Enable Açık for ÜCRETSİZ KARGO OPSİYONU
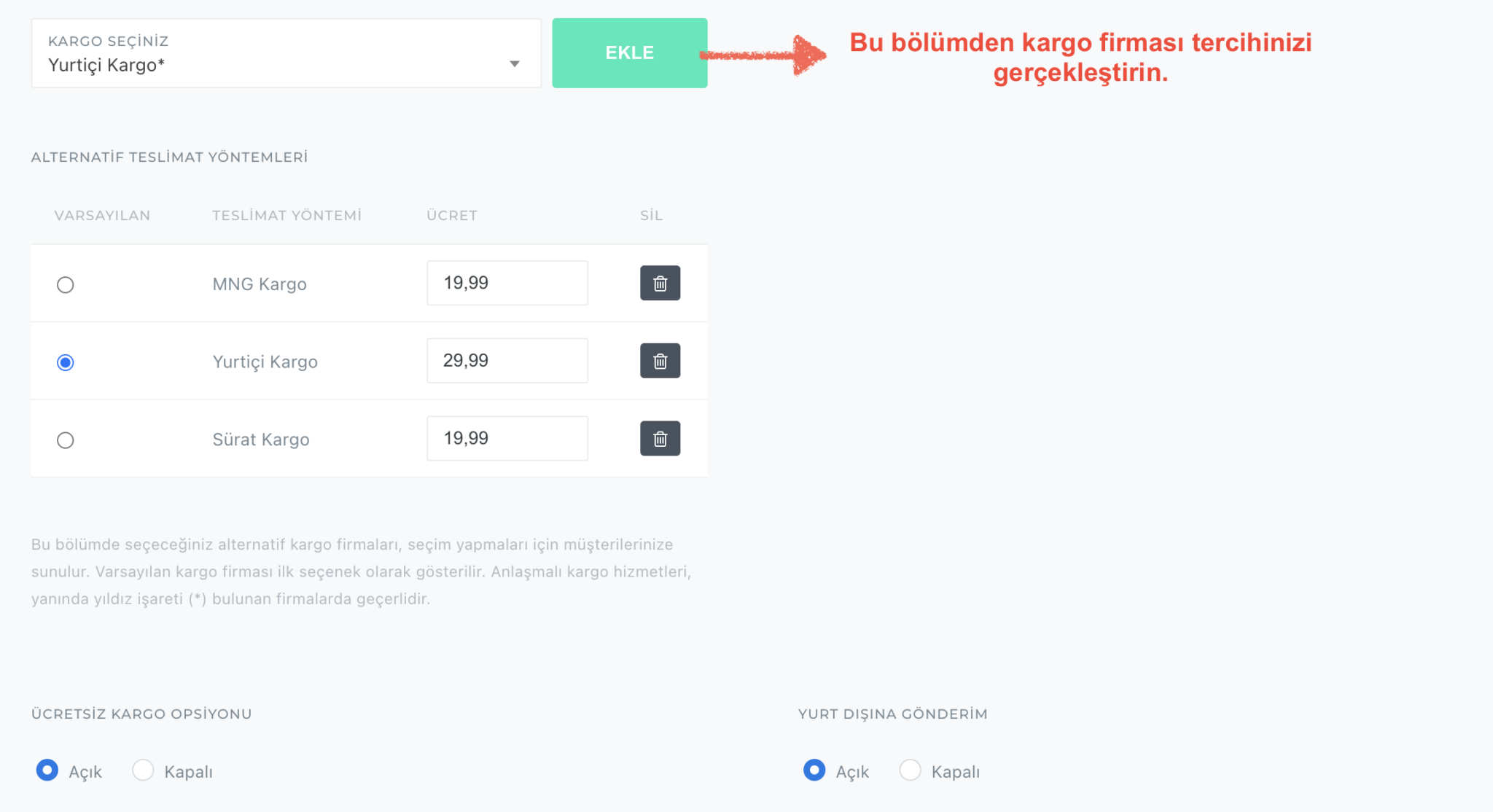The width and height of the screenshot is (1493, 812). click(x=47, y=770)
